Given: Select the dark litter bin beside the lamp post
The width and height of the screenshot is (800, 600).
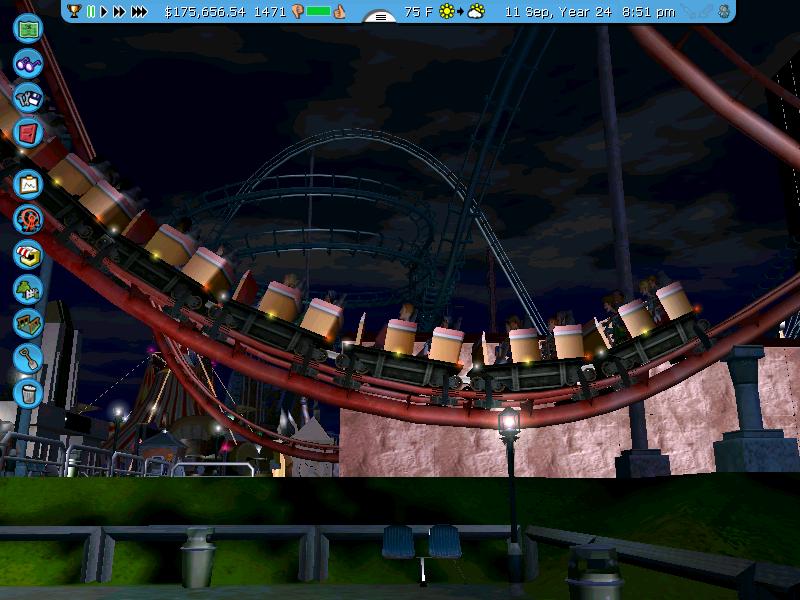Looking at the screenshot, I should (595, 572).
